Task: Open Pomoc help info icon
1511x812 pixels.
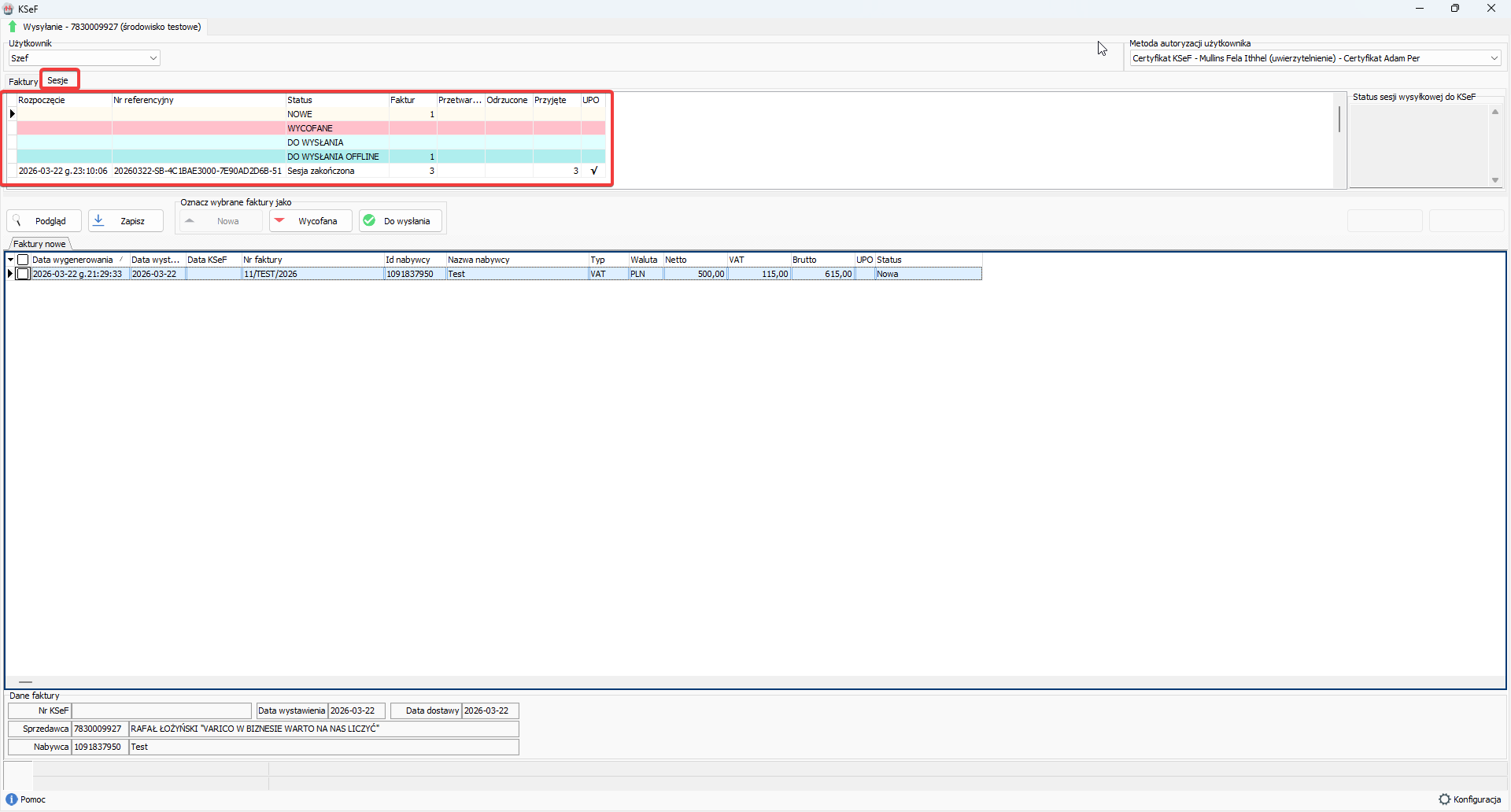Action: pyautogui.click(x=12, y=799)
